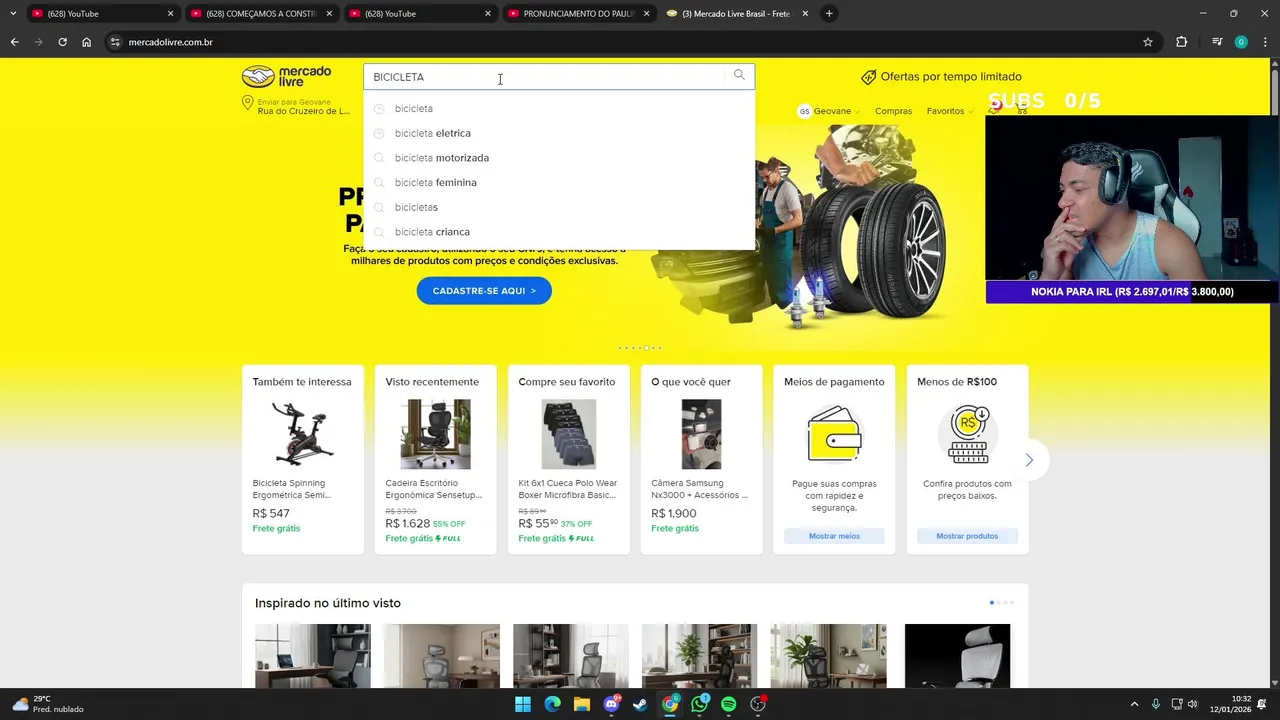Open volume control in system tray
Screen dimensions: 1280x720
click(x=1192, y=704)
